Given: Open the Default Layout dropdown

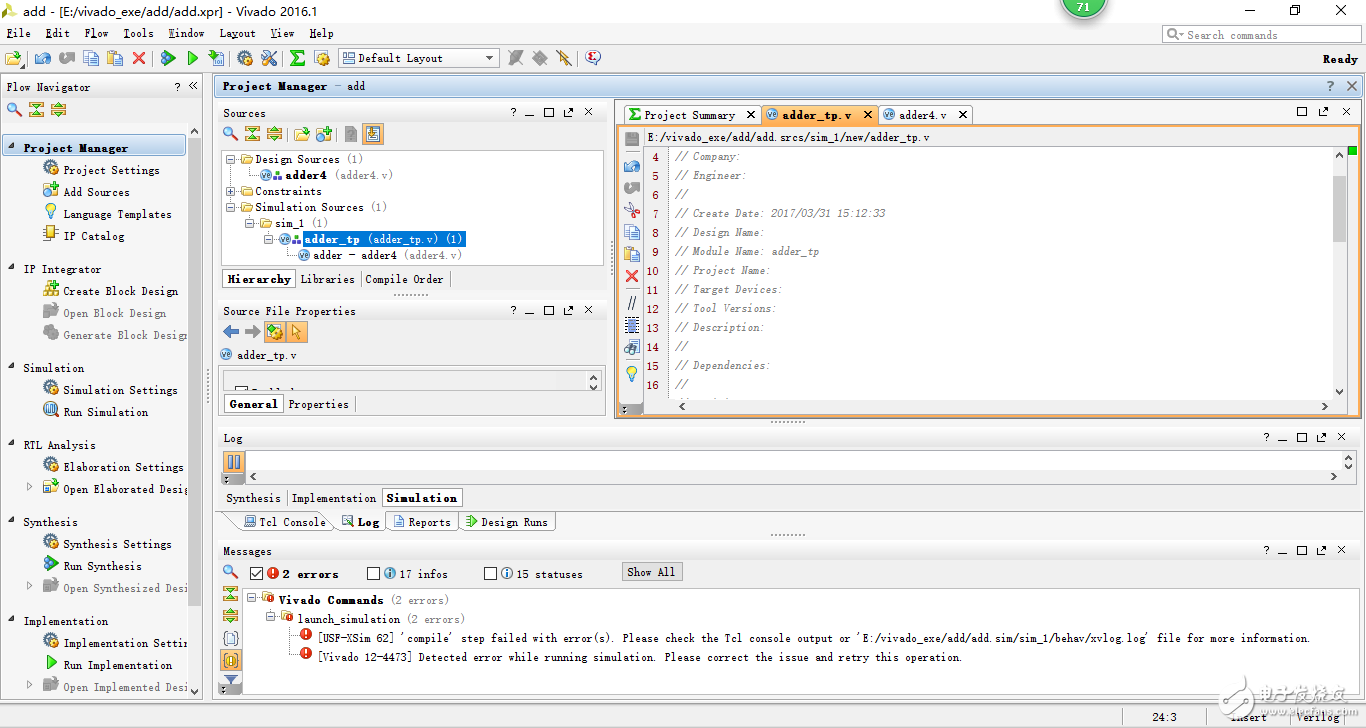Looking at the screenshot, I should [x=418, y=58].
